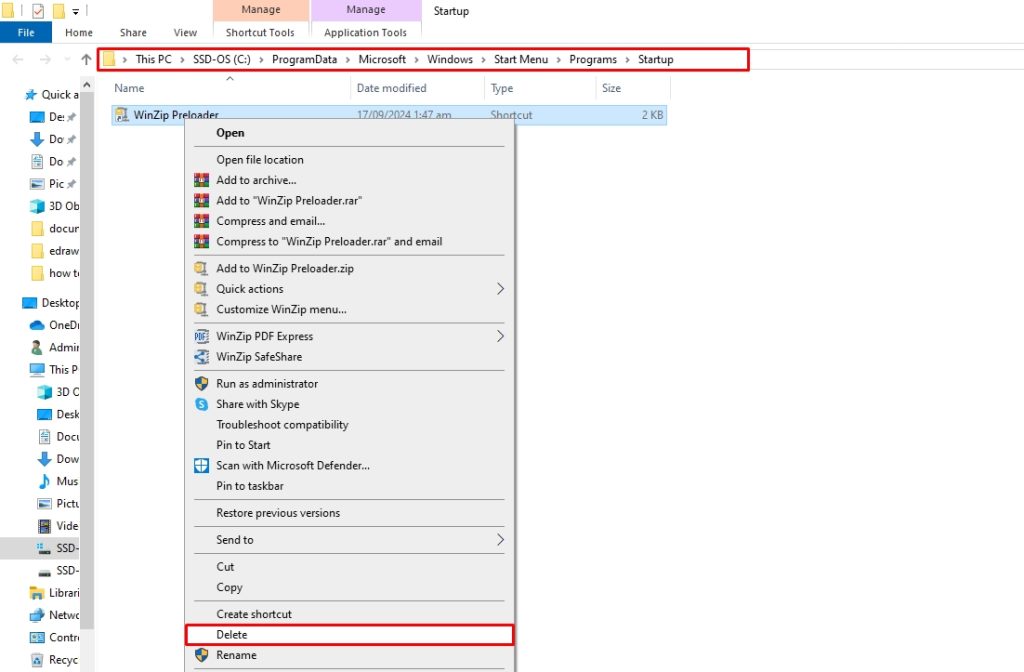The width and height of the screenshot is (1024, 672).
Task: Click Cut in context menu
Action: click(349, 567)
